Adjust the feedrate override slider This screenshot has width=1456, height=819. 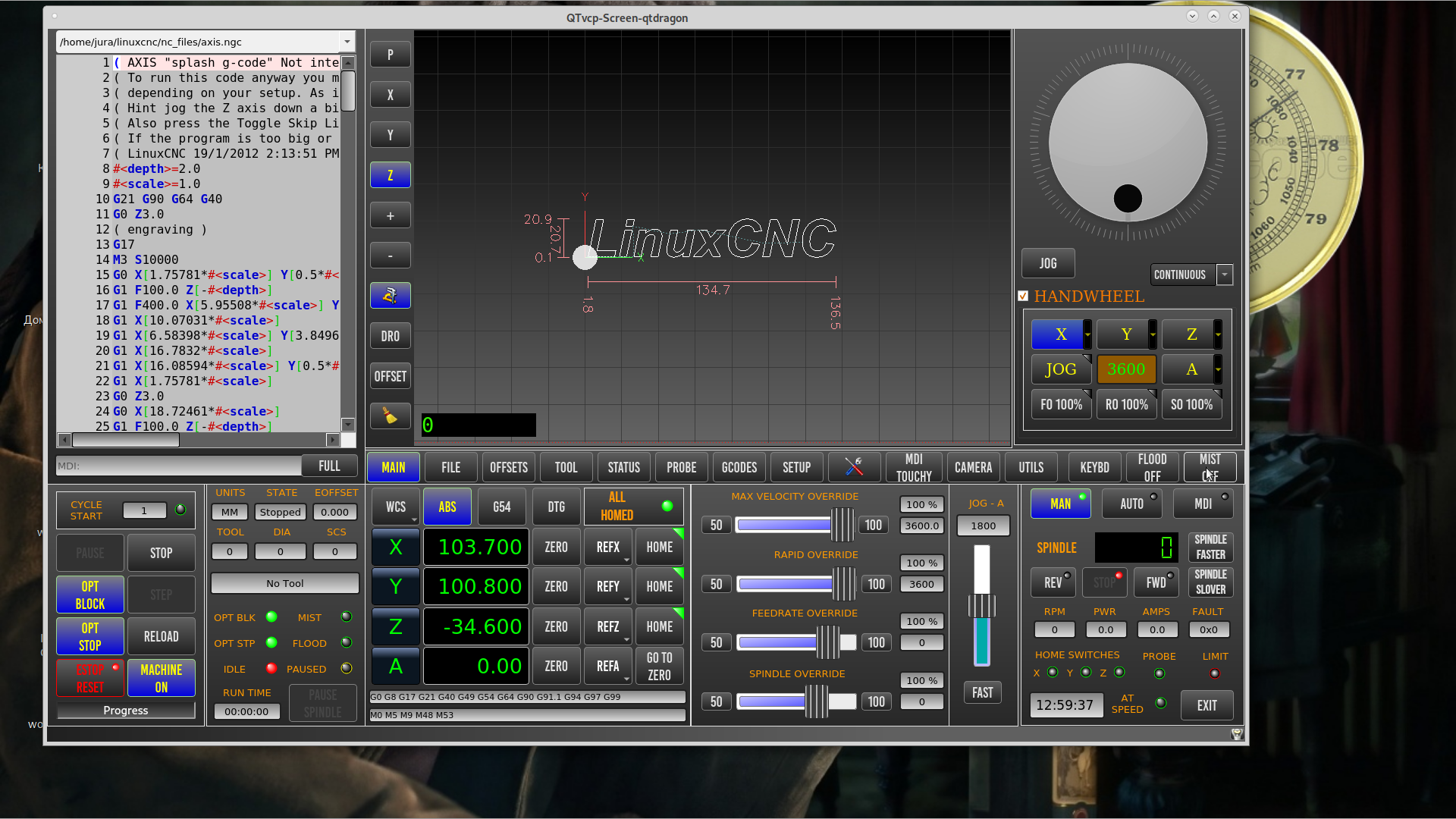click(796, 642)
